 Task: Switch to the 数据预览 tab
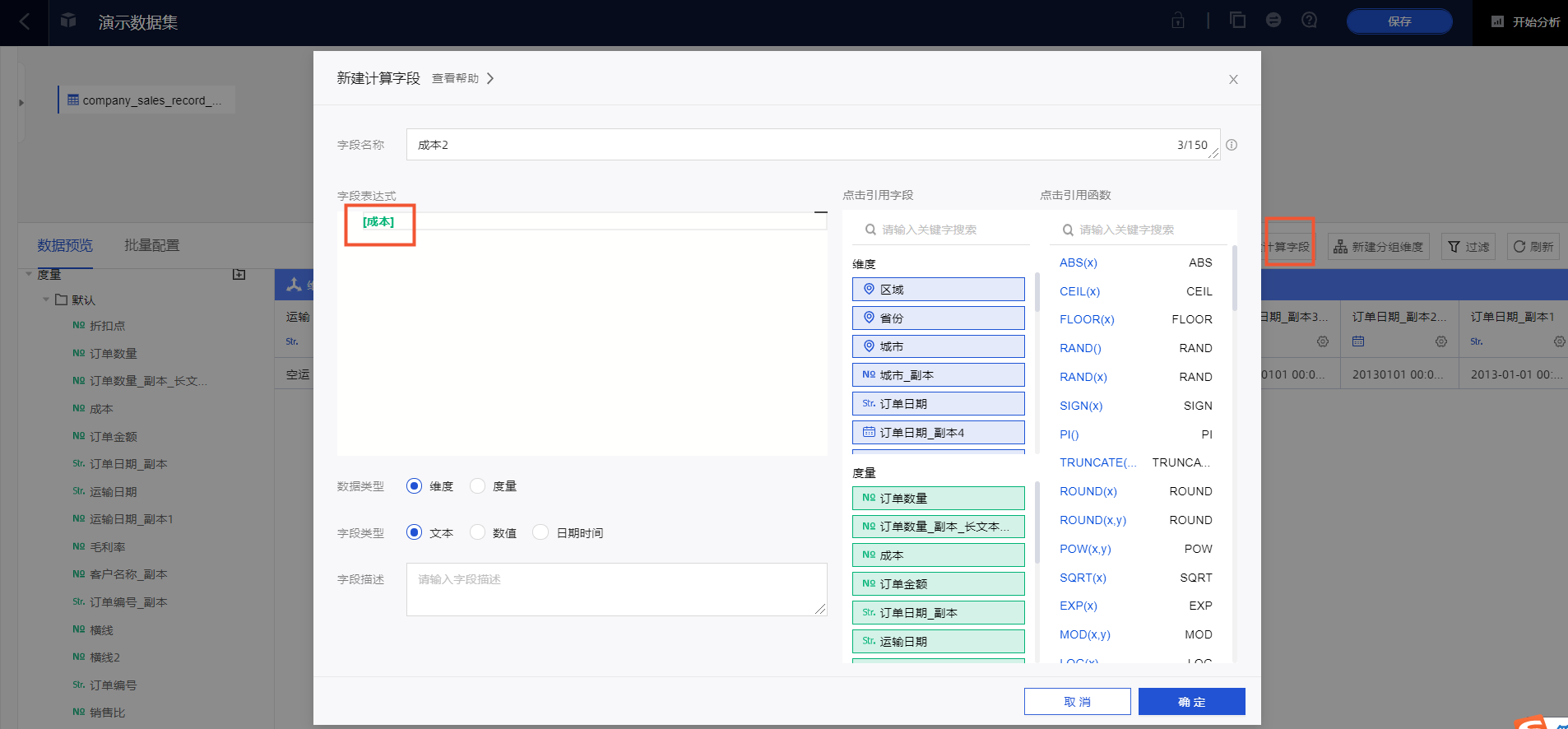click(65, 245)
